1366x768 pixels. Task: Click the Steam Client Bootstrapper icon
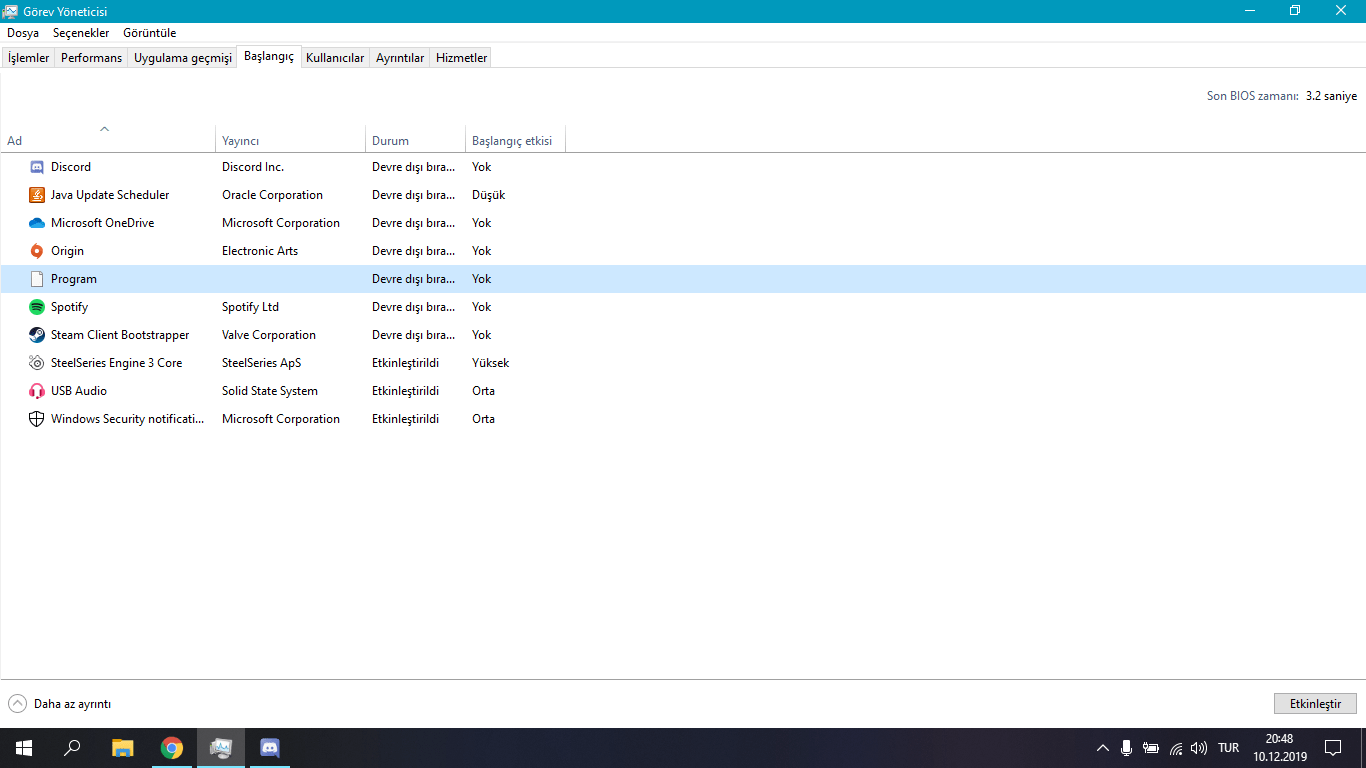click(37, 335)
